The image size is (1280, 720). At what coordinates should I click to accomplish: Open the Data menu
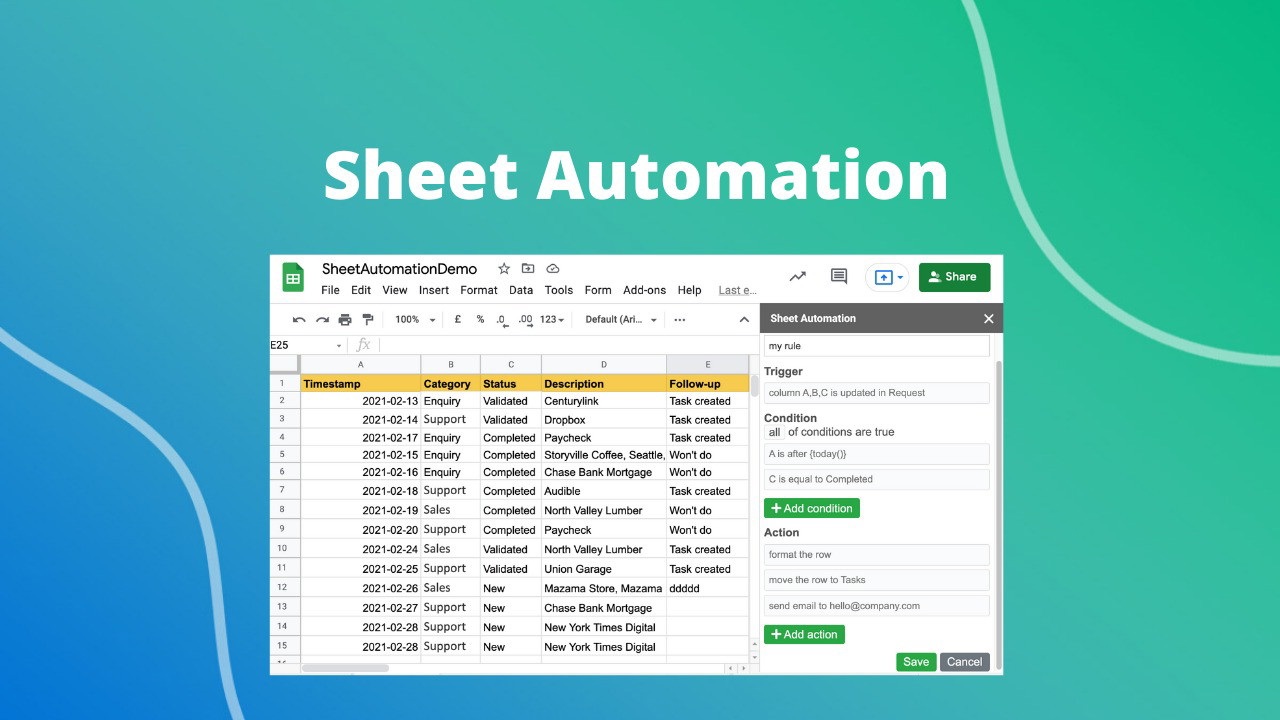(x=521, y=290)
